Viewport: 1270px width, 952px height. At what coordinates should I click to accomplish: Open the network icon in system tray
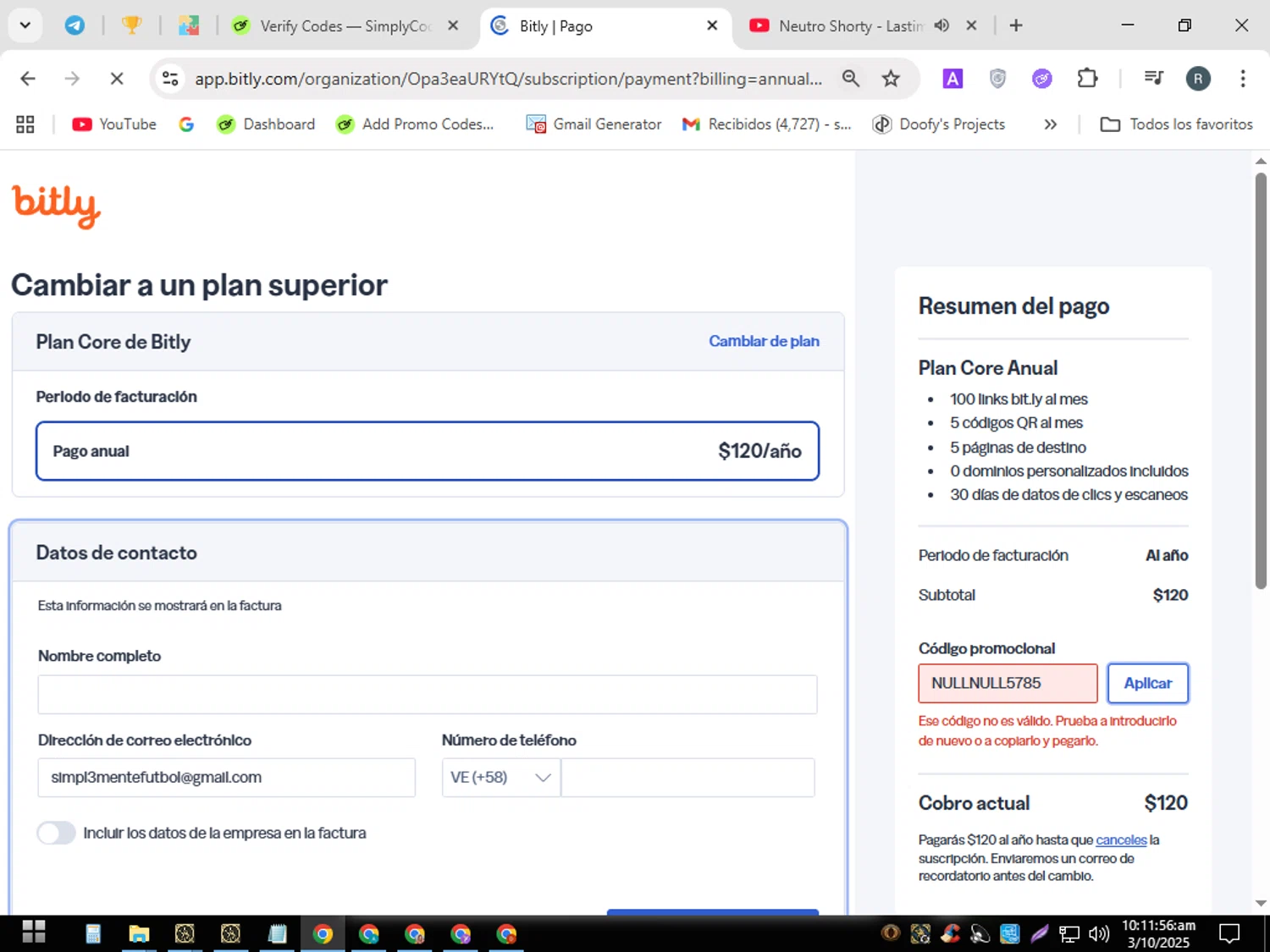(1069, 933)
